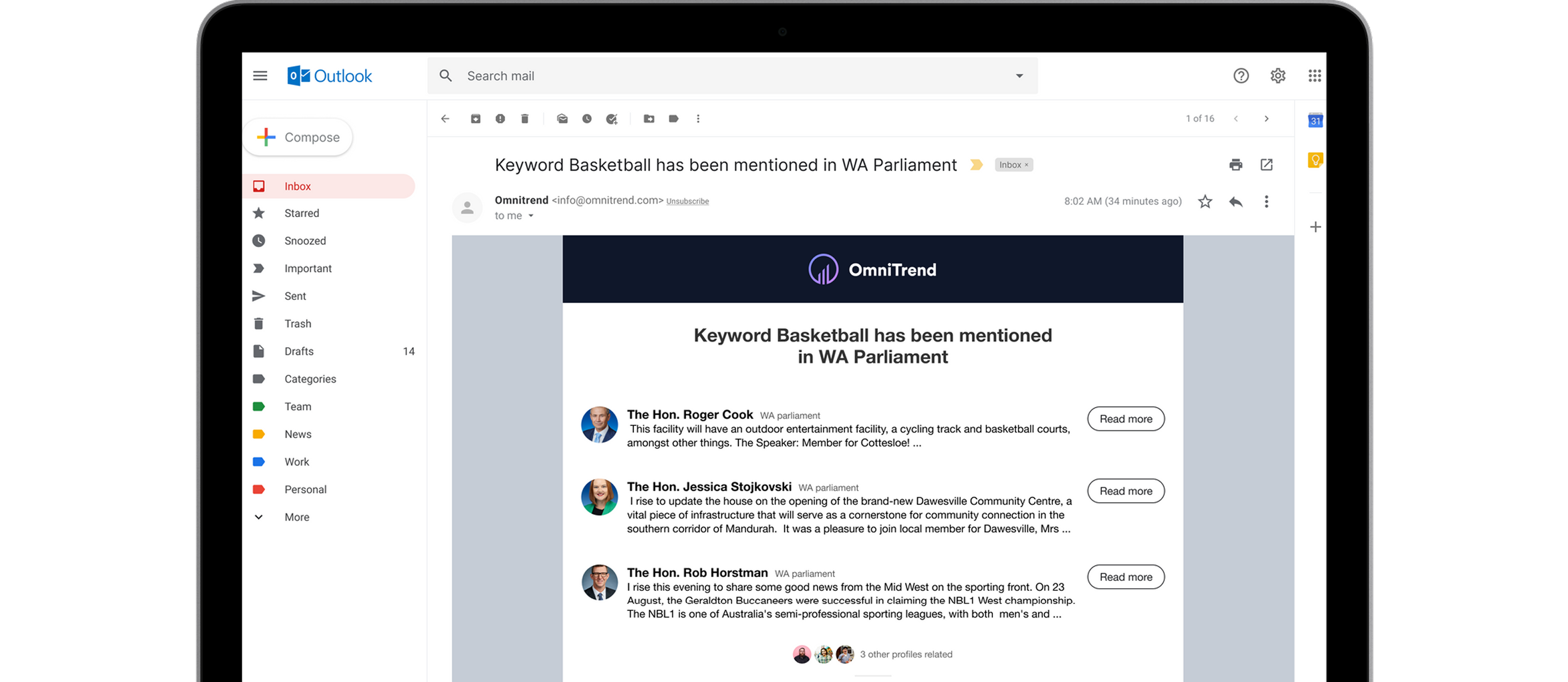Open the Google Calendar side panel icon

[1315, 121]
